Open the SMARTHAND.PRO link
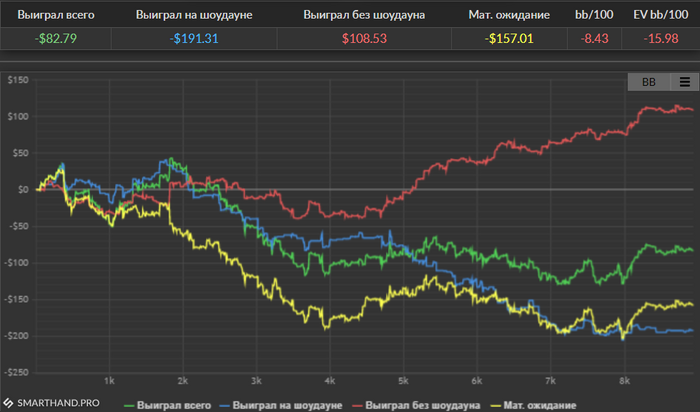 tap(58, 403)
